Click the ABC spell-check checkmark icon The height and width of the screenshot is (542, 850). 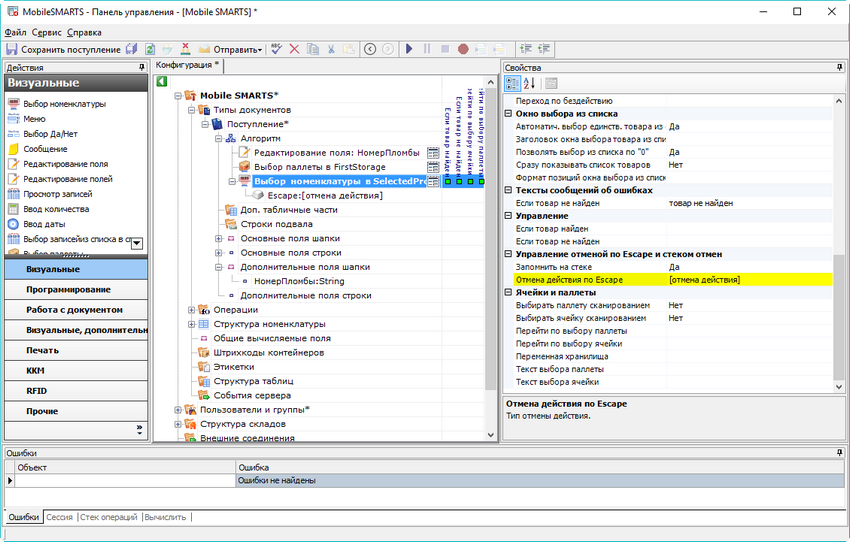276,49
